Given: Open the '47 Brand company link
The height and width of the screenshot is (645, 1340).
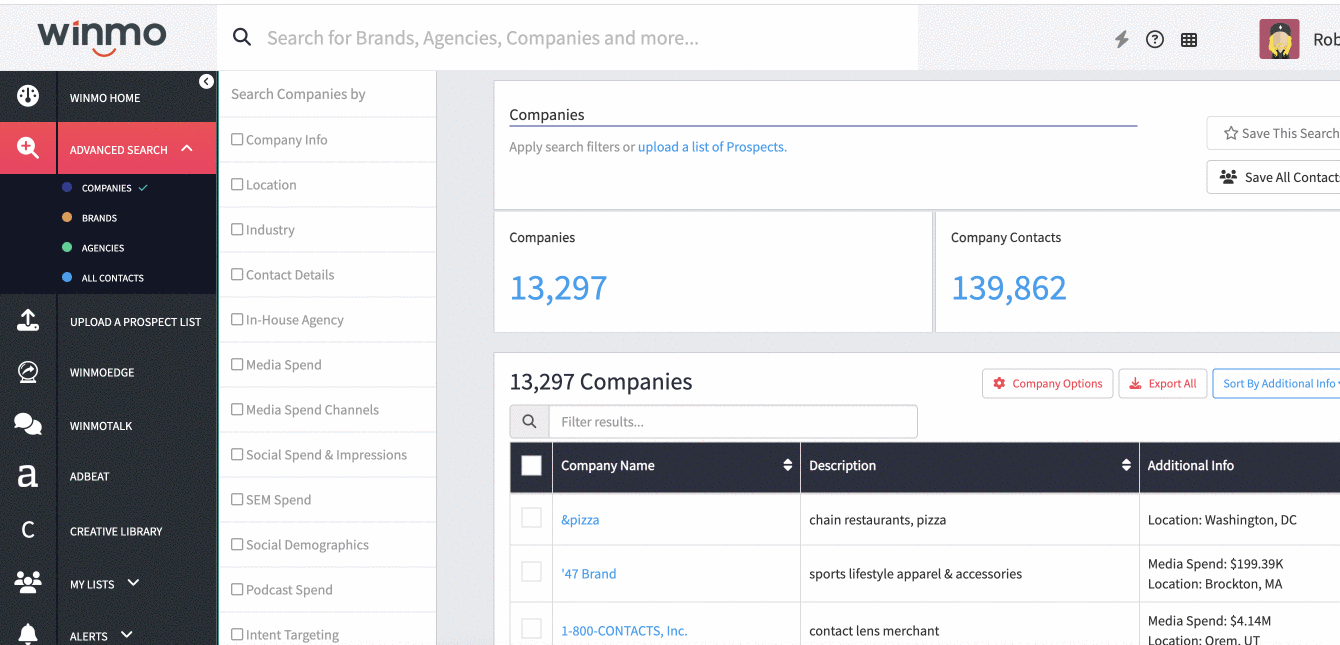Looking at the screenshot, I should click(588, 574).
